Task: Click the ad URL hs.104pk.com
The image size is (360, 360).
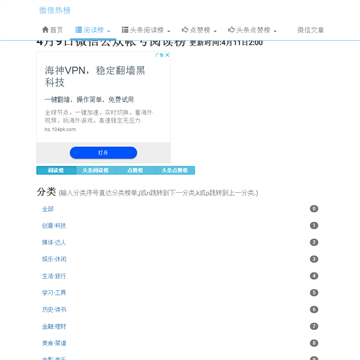Action: (x=60, y=129)
